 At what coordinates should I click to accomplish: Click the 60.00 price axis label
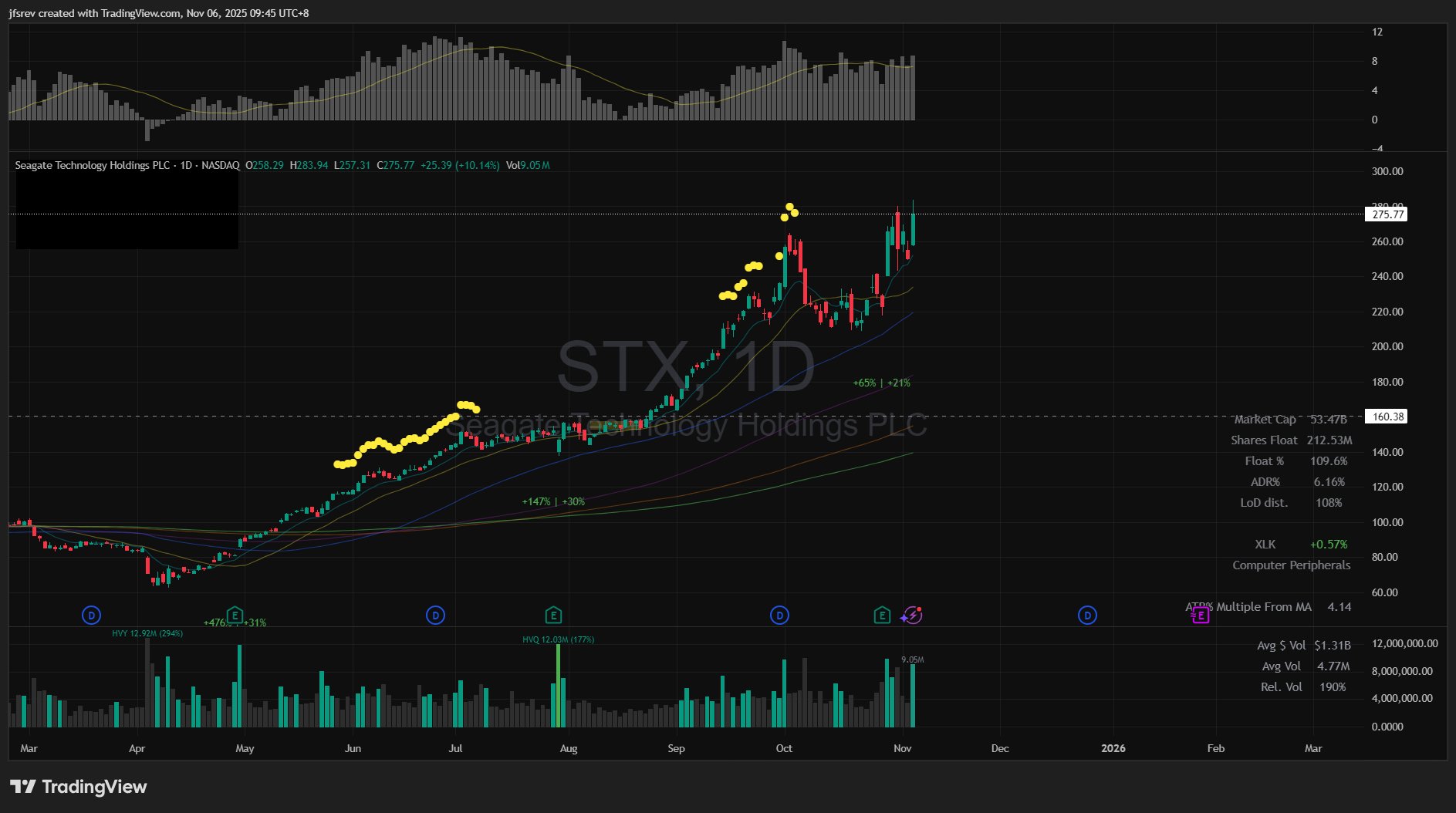click(x=1384, y=593)
